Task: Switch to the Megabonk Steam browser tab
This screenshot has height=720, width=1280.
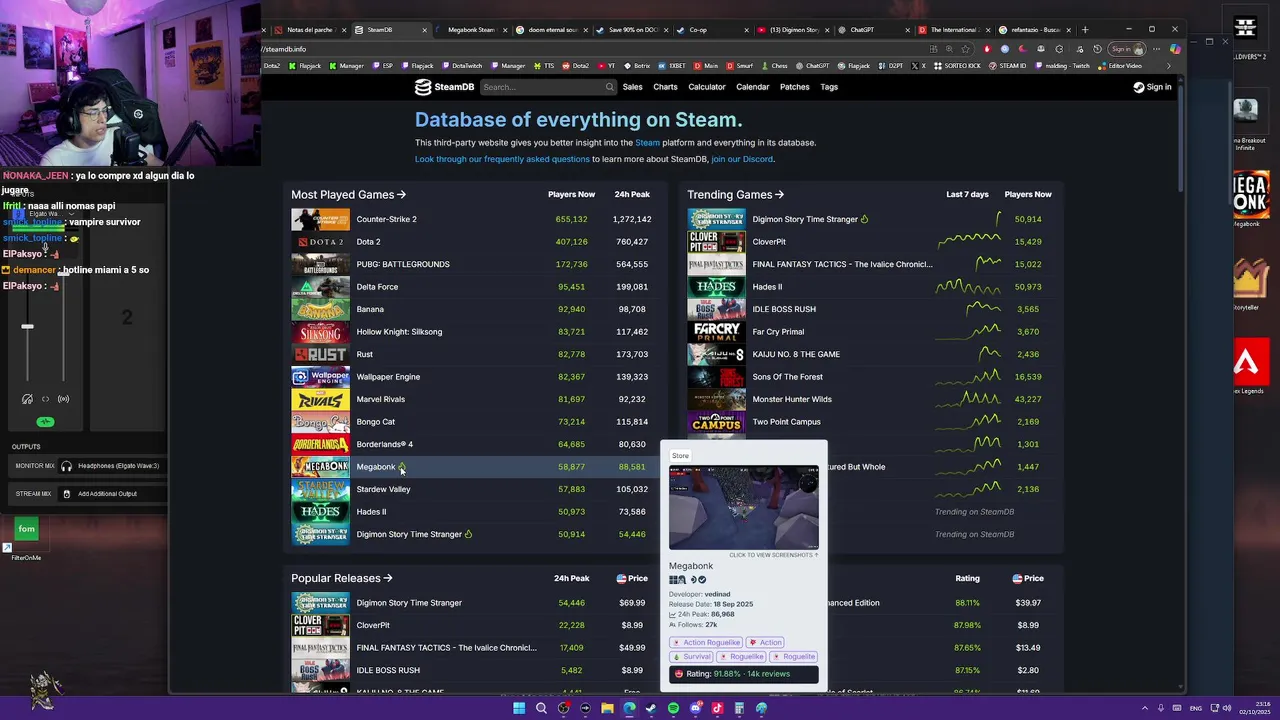Action: (x=471, y=30)
